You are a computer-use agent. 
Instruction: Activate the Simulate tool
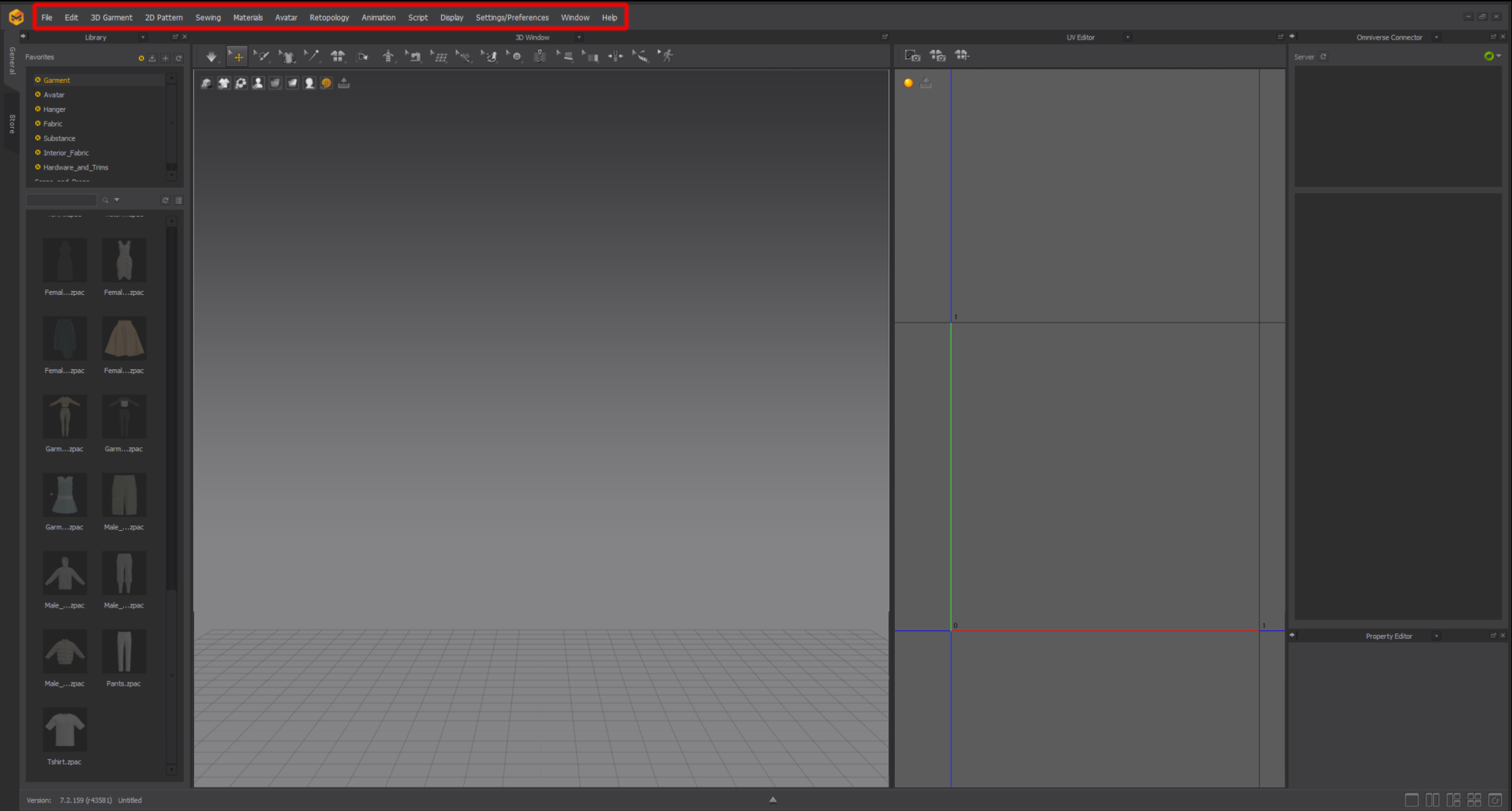point(211,56)
